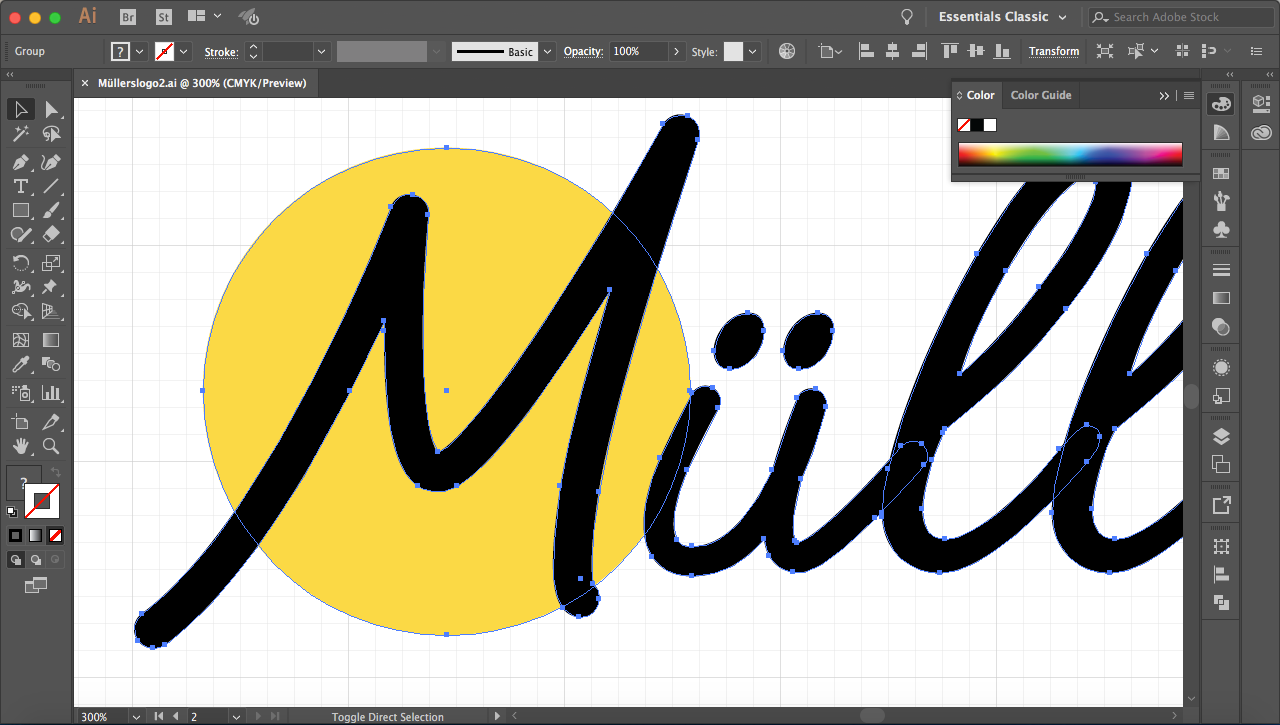The height and width of the screenshot is (725, 1280).
Task: Select the Direct Selection tool
Action: pos(51,109)
